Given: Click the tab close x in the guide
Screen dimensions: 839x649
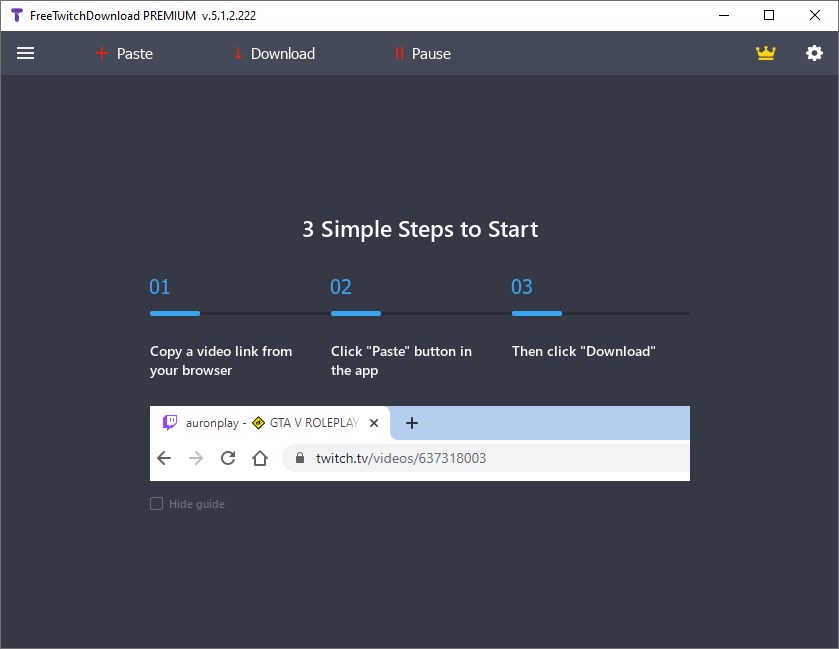Looking at the screenshot, I should 373,422.
